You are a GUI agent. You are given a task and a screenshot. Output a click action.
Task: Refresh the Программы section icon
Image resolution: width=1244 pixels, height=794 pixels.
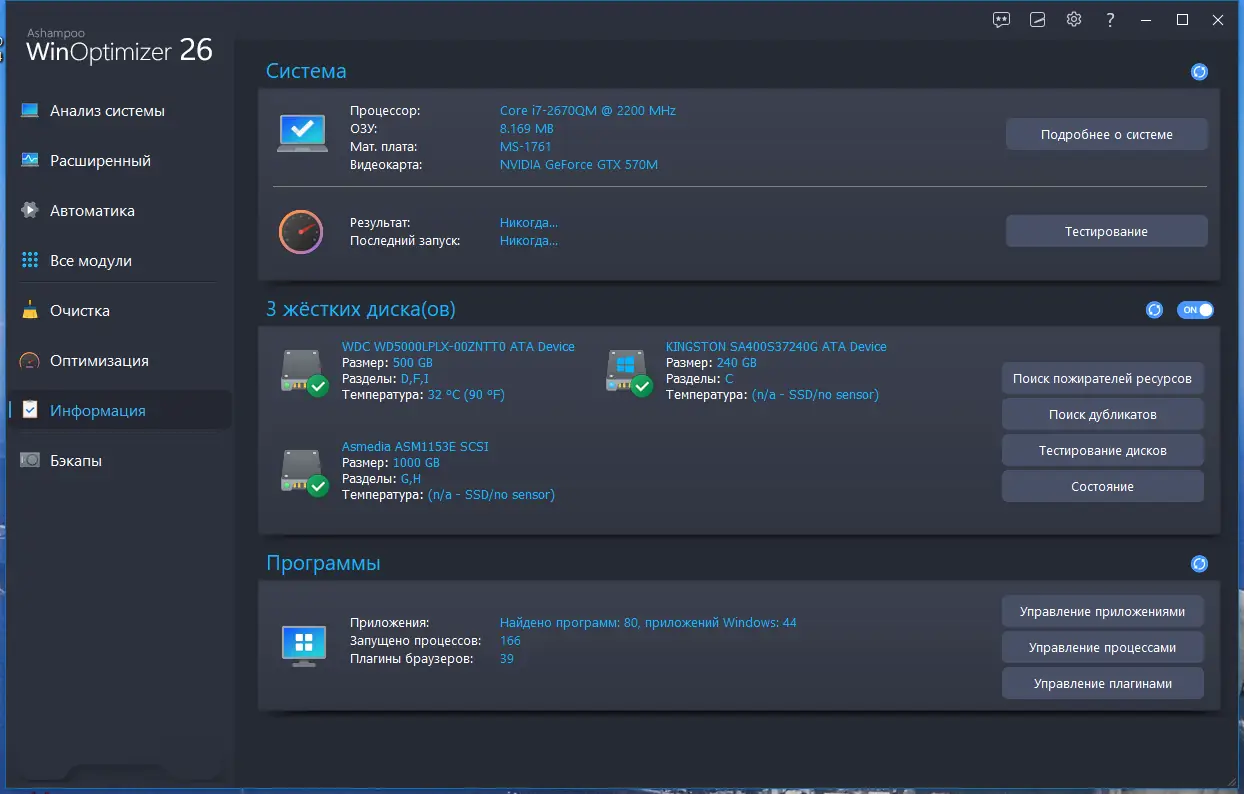coord(1198,563)
